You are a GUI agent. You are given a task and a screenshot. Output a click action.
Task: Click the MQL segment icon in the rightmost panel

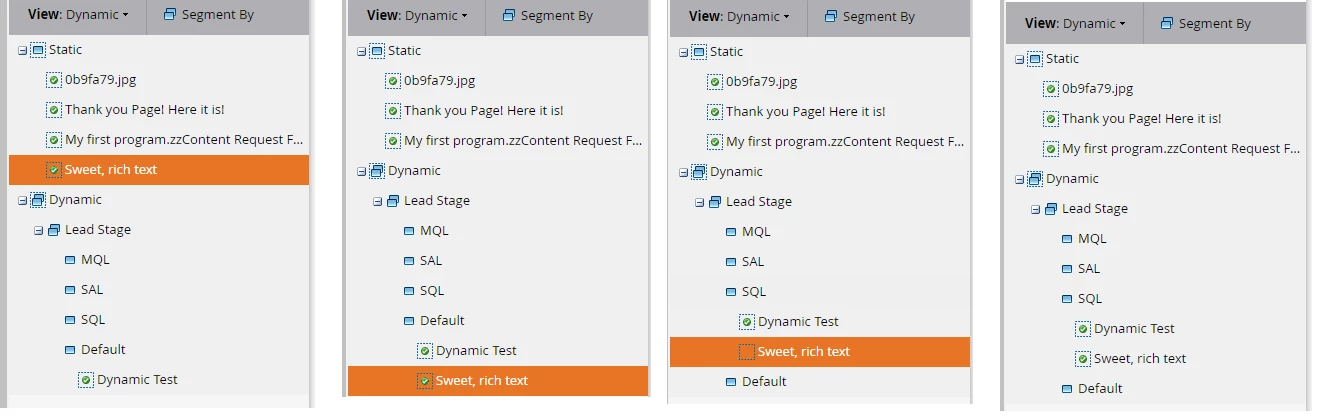tap(1067, 239)
